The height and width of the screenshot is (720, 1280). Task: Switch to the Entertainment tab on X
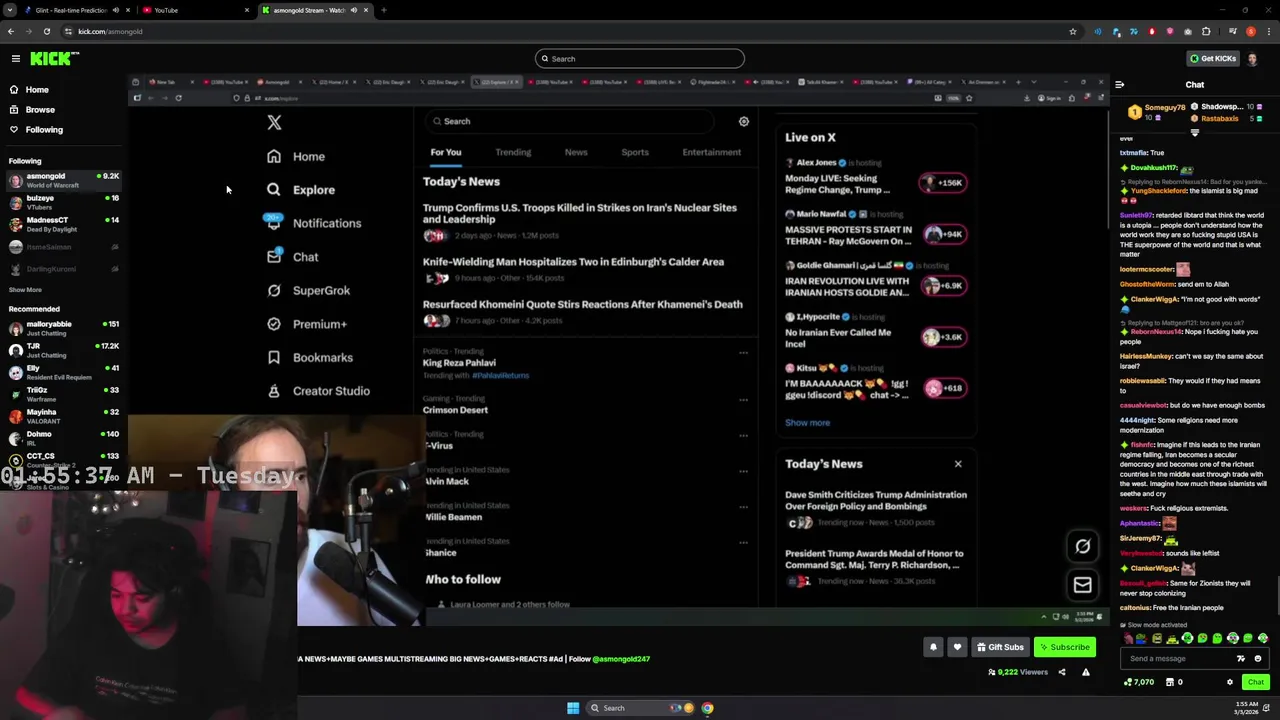(712, 152)
